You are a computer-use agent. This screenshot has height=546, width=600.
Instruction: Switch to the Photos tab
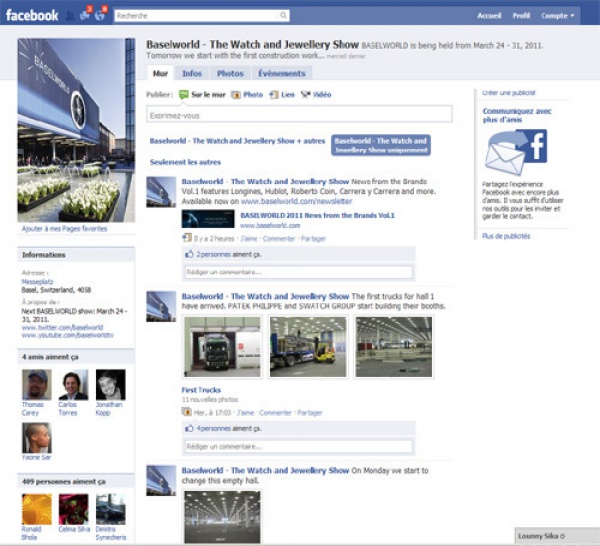pos(230,73)
